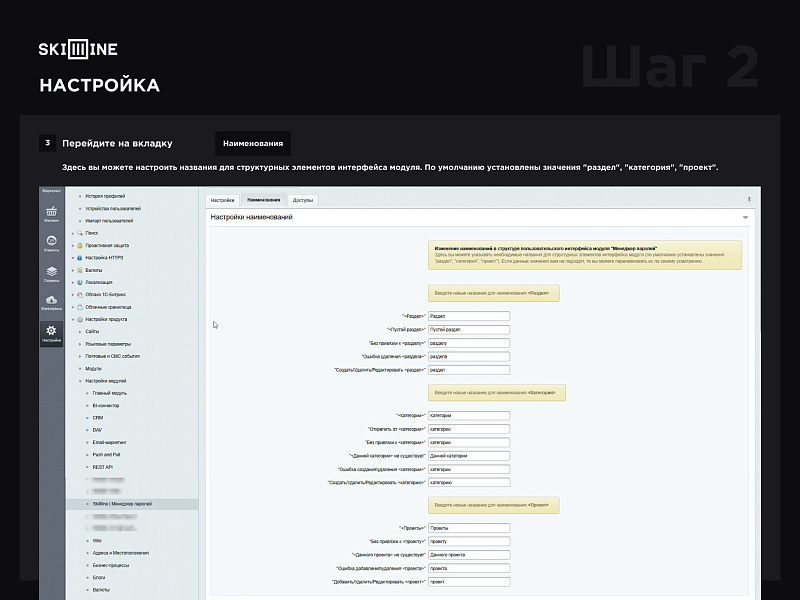Viewport: 800px width, 600px height.
Task: Click the «Пустой раздел» input field
Action: coord(468,329)
